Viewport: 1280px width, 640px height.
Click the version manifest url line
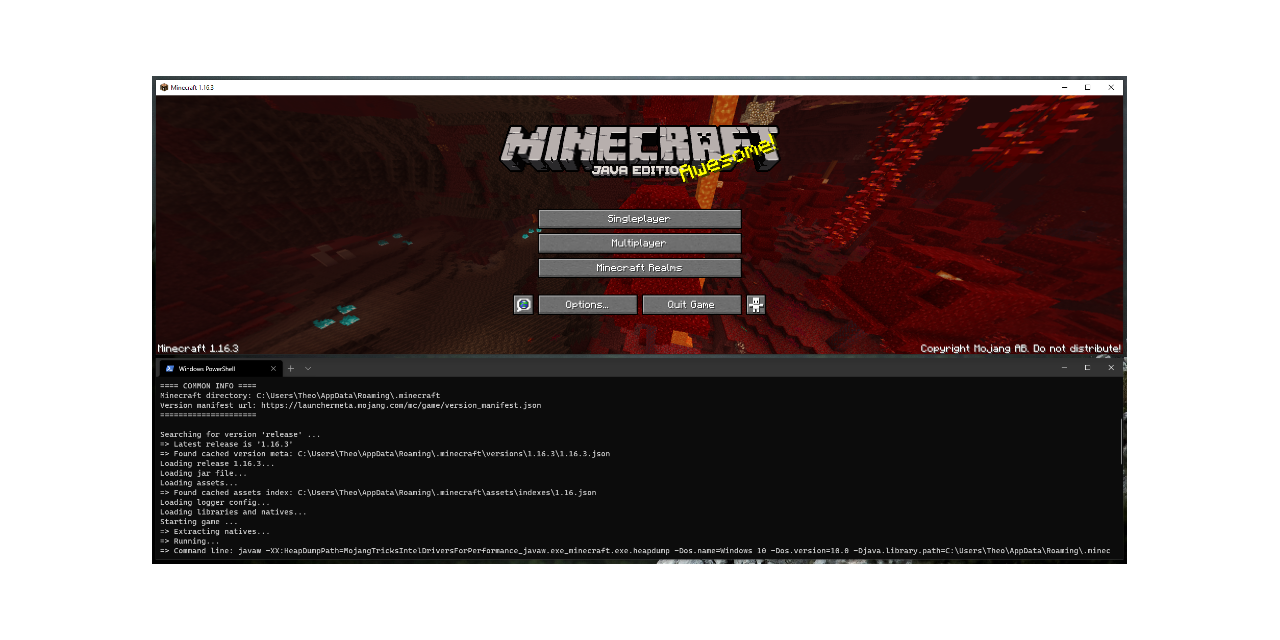[351, 406]
